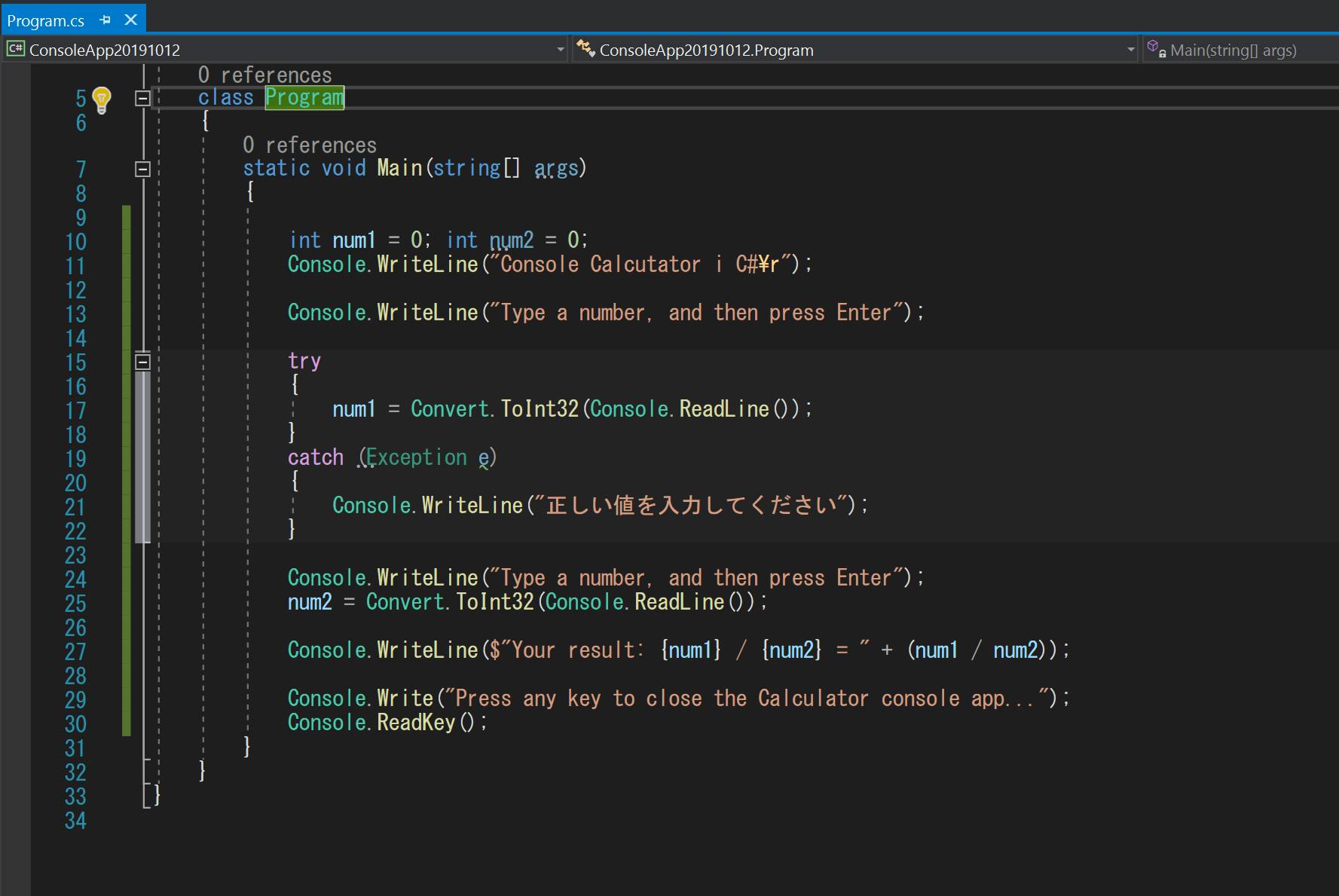1339x896 pixels.
Task: Click the try keyword
Action: (304, 361)
